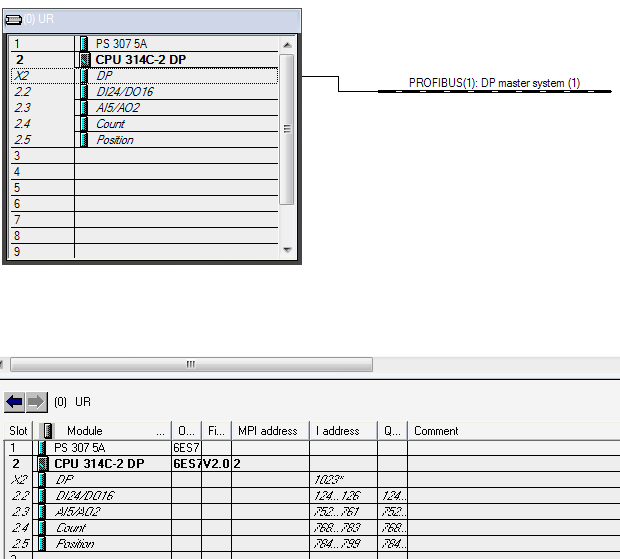Viewport: 620px width, 559px height.
Task: Select empty slot 3 in rack
Action: click(x=144, y=156)
